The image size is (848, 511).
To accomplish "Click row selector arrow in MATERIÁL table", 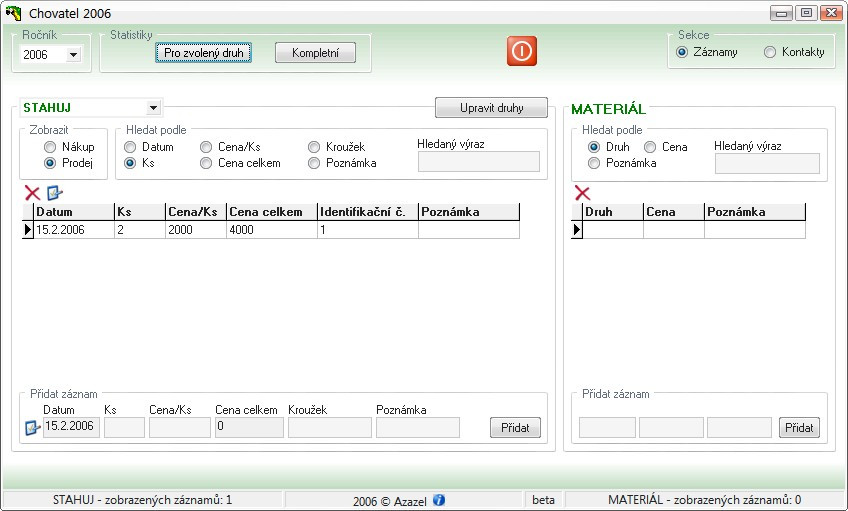I will 577,230.
